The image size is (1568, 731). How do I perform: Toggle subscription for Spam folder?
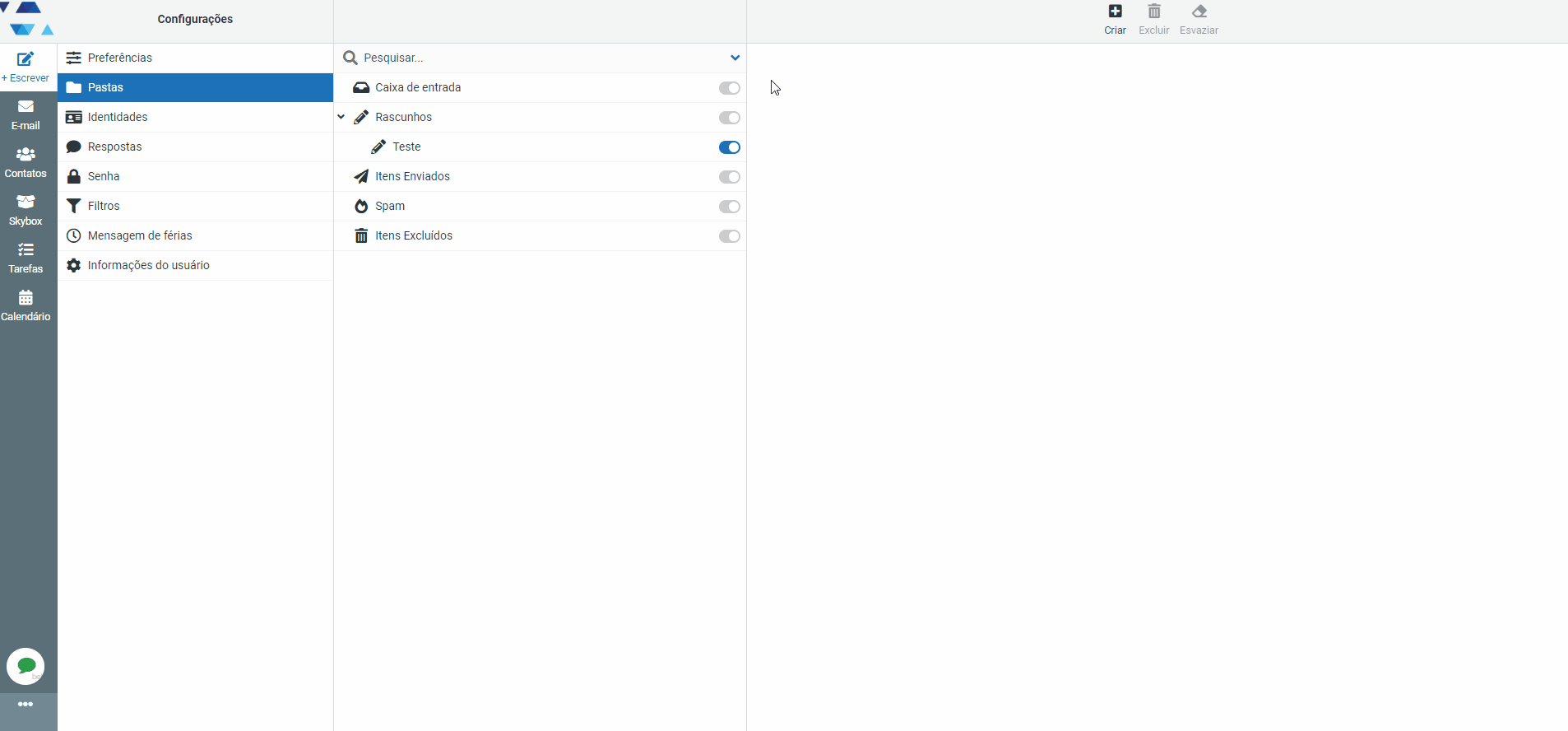[730, 207]
